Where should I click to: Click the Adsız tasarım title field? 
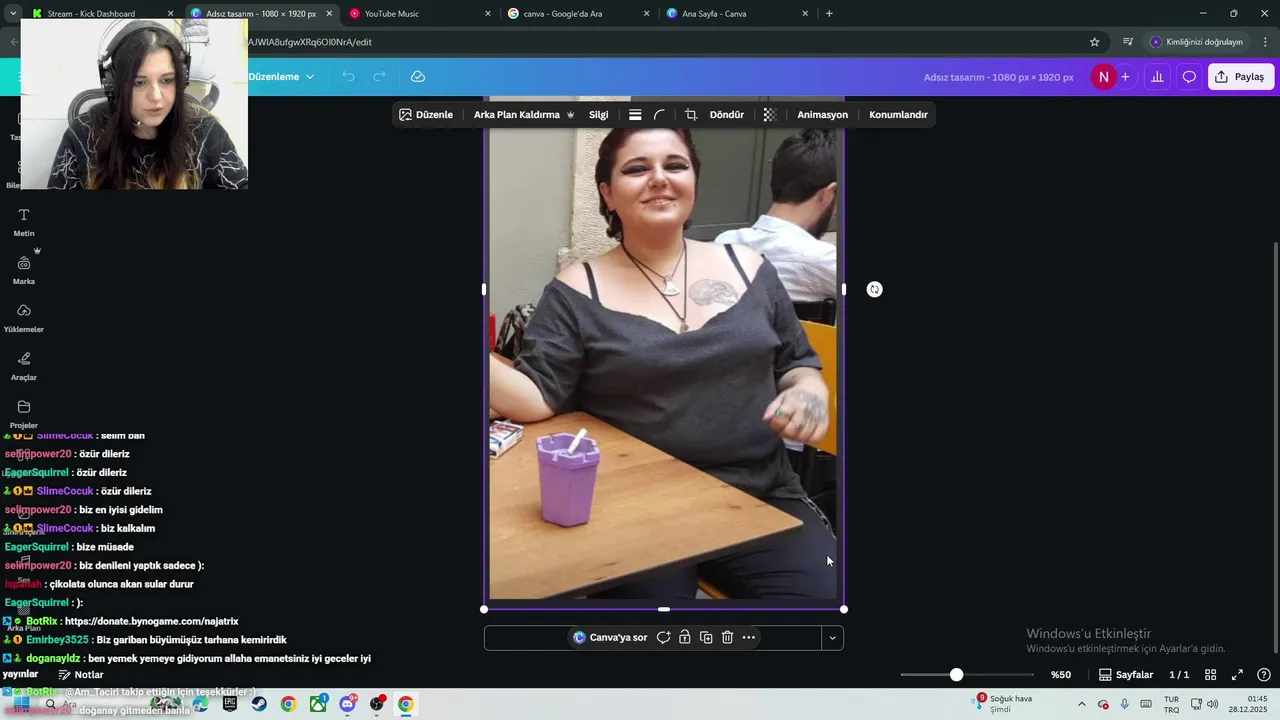[998, 77]
